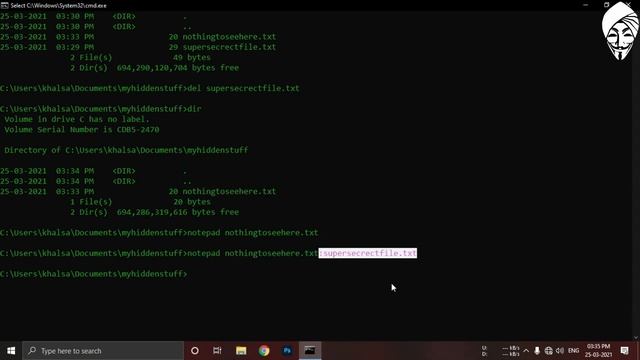The width and height of the screenshot is (640, 360).
Task: Click '29 supersecrectfile.txt' directory listing entry
Action: point(222,47)
